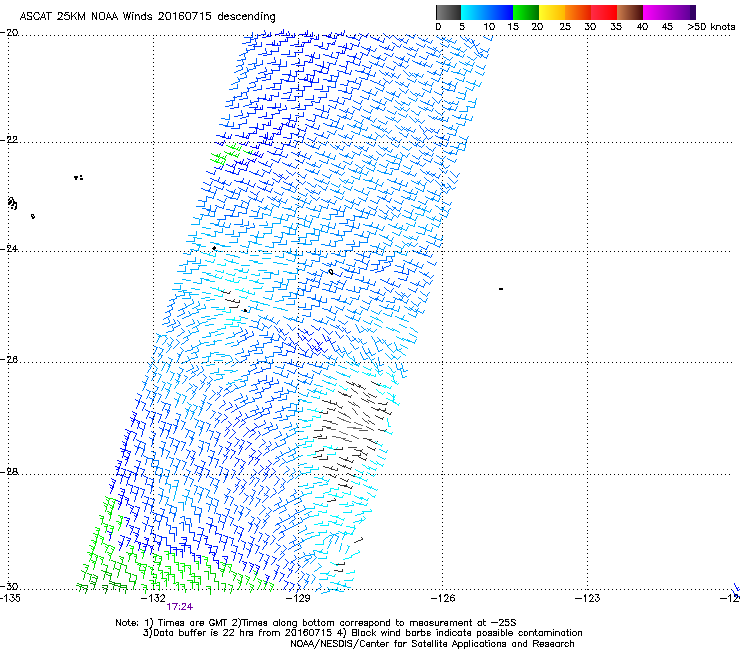Viewport: 740px width, 650px height.
Task: Click the green 15-20 knots legend color
Action: click(526, 12)
